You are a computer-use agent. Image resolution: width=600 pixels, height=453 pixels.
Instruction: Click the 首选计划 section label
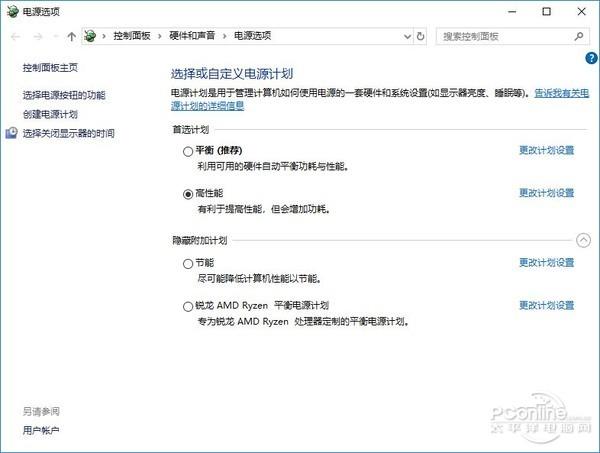pyautogui.click(x=191, y=130)
